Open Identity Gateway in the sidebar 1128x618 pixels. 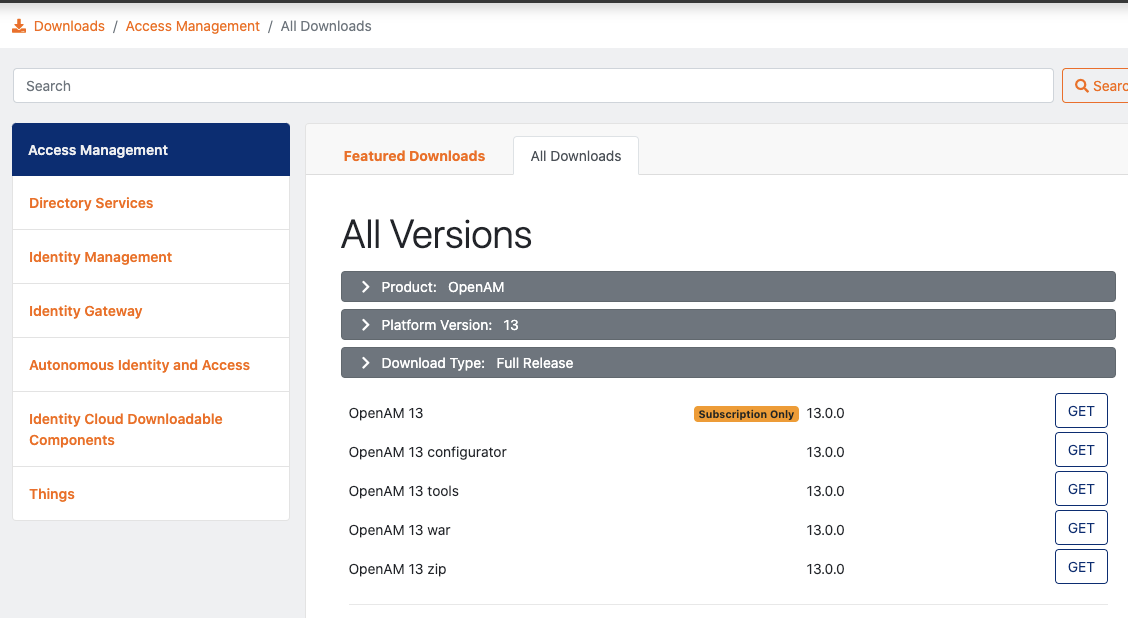tap(151, 311)
